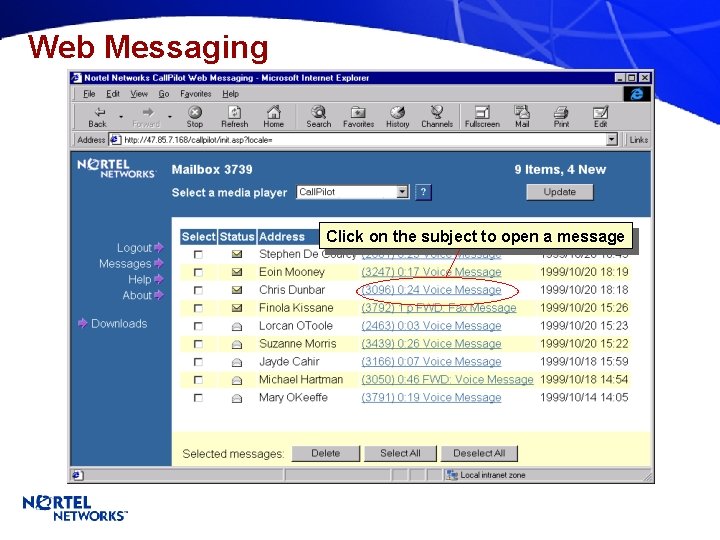Select the Chris Dunbar message checkbox
Image resolution: width=720 pixels, height=540 pixels.
[198, 290]
